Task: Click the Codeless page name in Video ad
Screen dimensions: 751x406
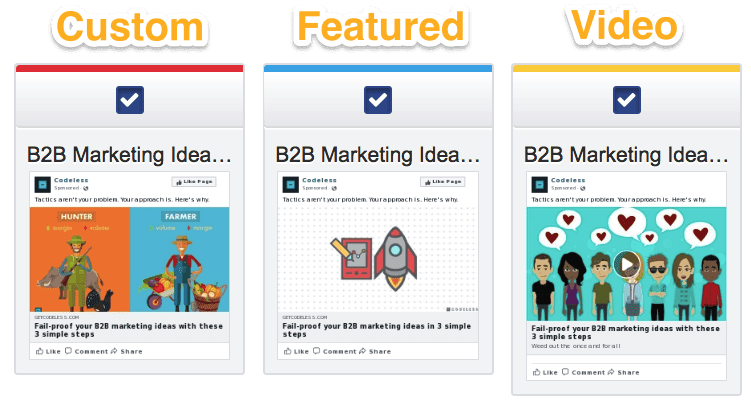Action: tap(568, 180)
